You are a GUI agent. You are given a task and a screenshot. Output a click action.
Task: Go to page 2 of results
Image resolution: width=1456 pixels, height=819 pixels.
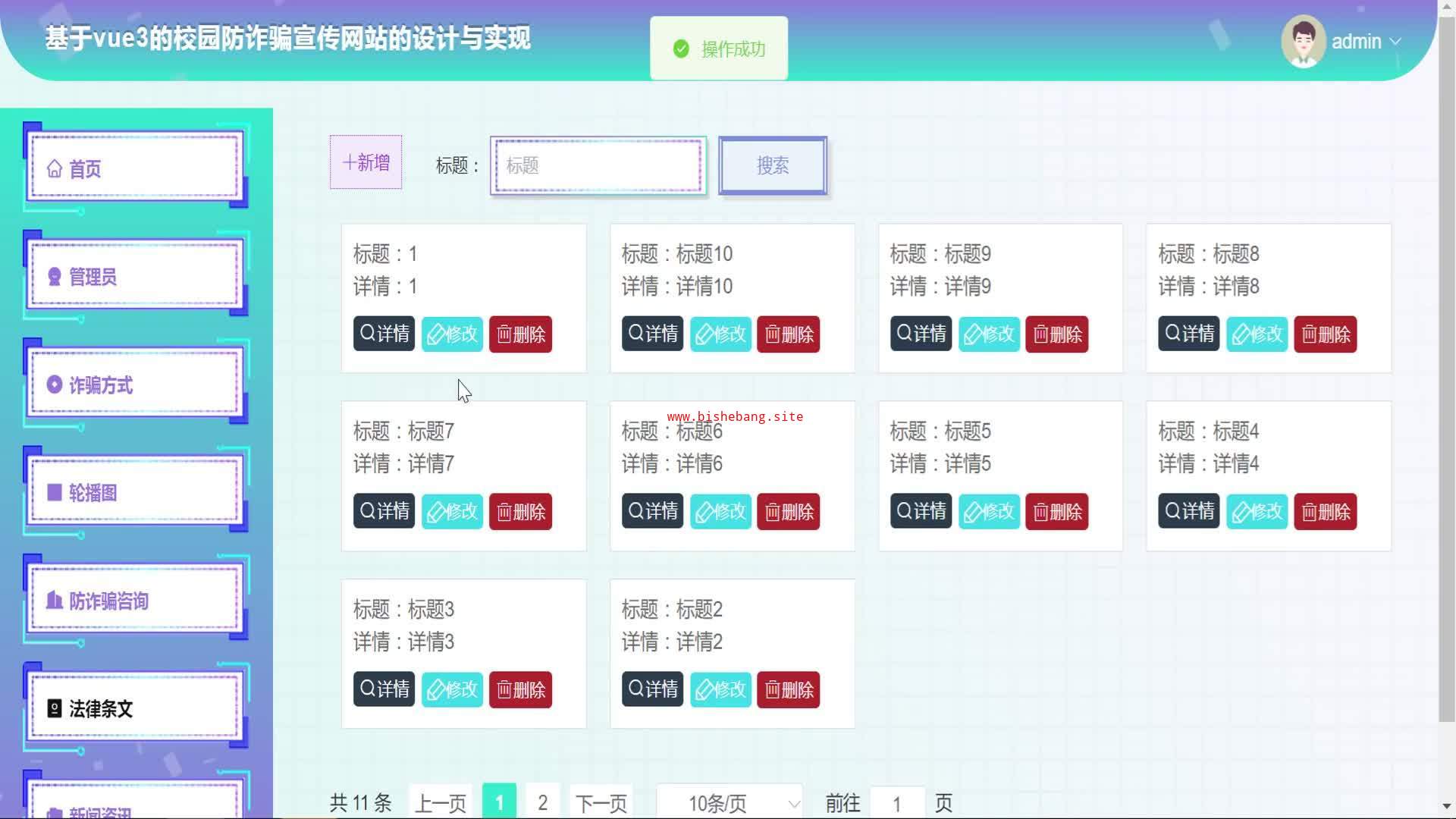[x=542, y=802]
